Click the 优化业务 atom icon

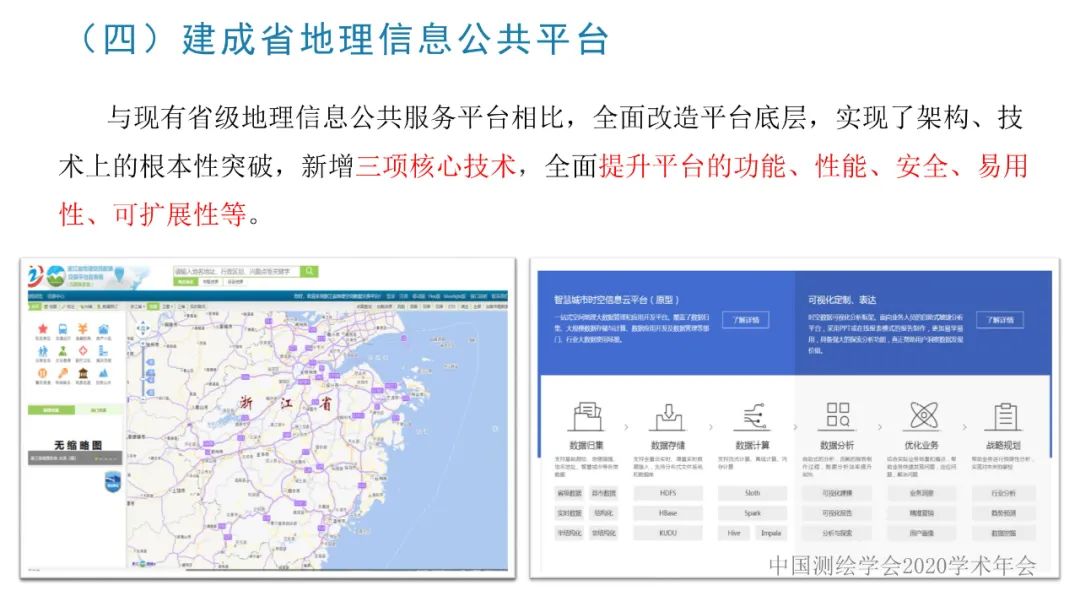pos(924,414)
